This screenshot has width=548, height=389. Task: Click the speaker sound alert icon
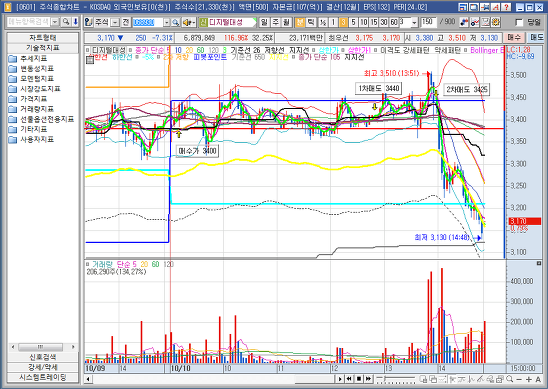click(189, 22)
